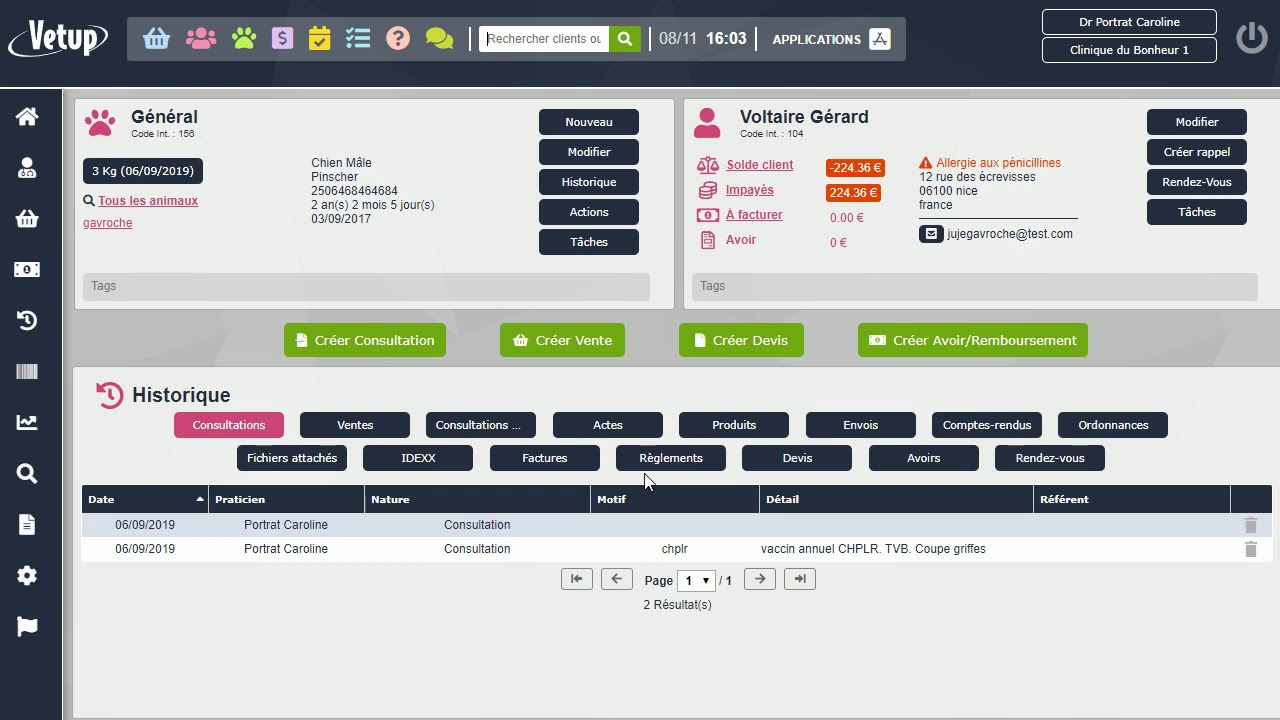Click the shopping basket icon in top toolbar

156,39
